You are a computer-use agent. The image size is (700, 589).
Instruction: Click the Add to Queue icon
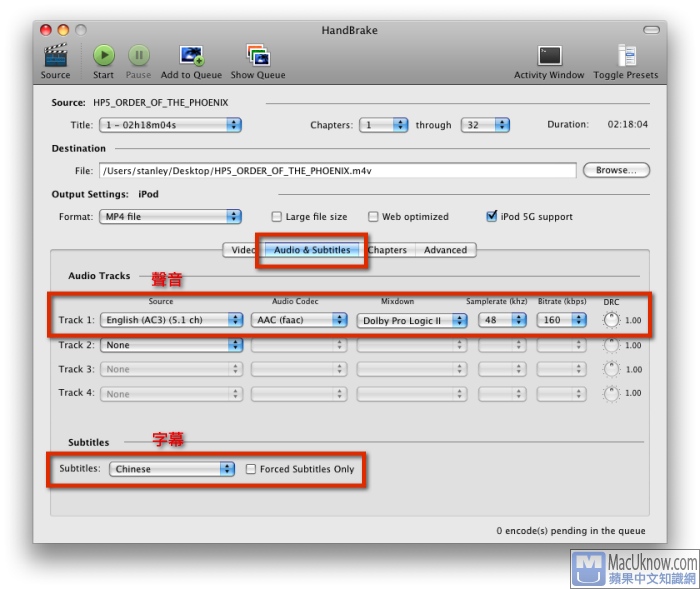[x=191, y=56]
